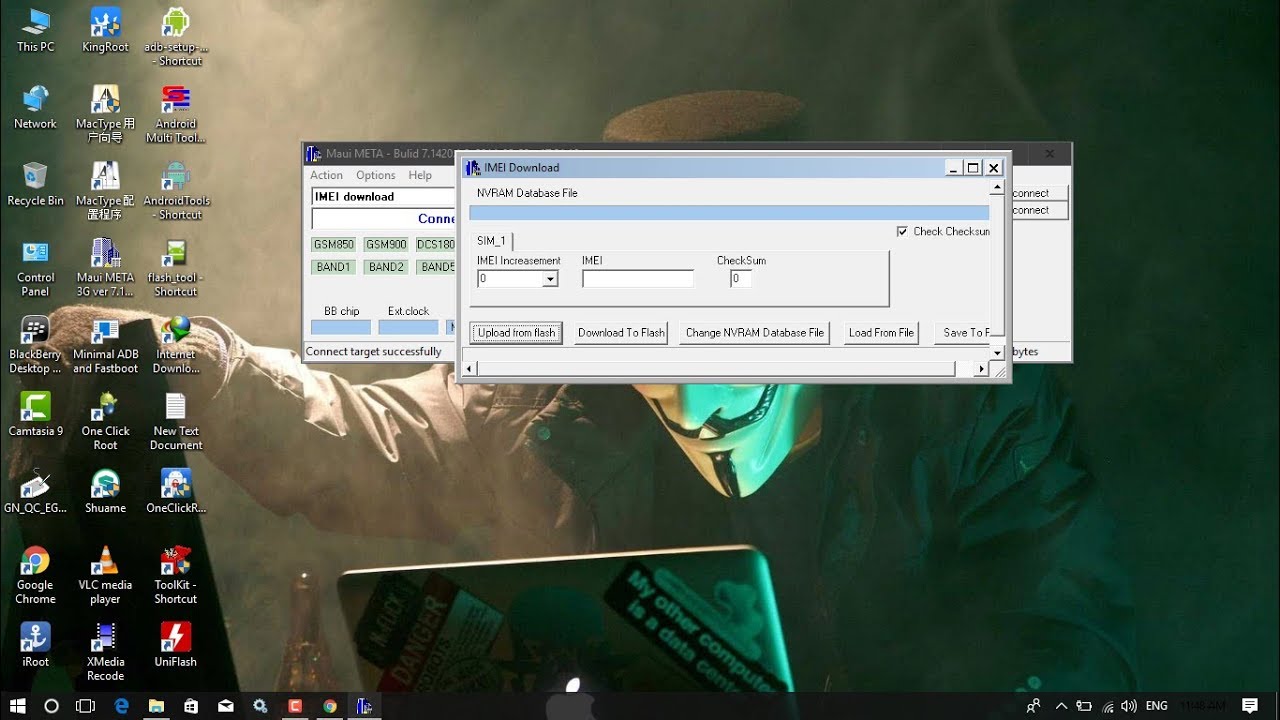The height and width of the screenshot is (720, 1280).
Task: Click the NVRAM Database File path bar
Action: pyautogui.click(x=729, y=212)
